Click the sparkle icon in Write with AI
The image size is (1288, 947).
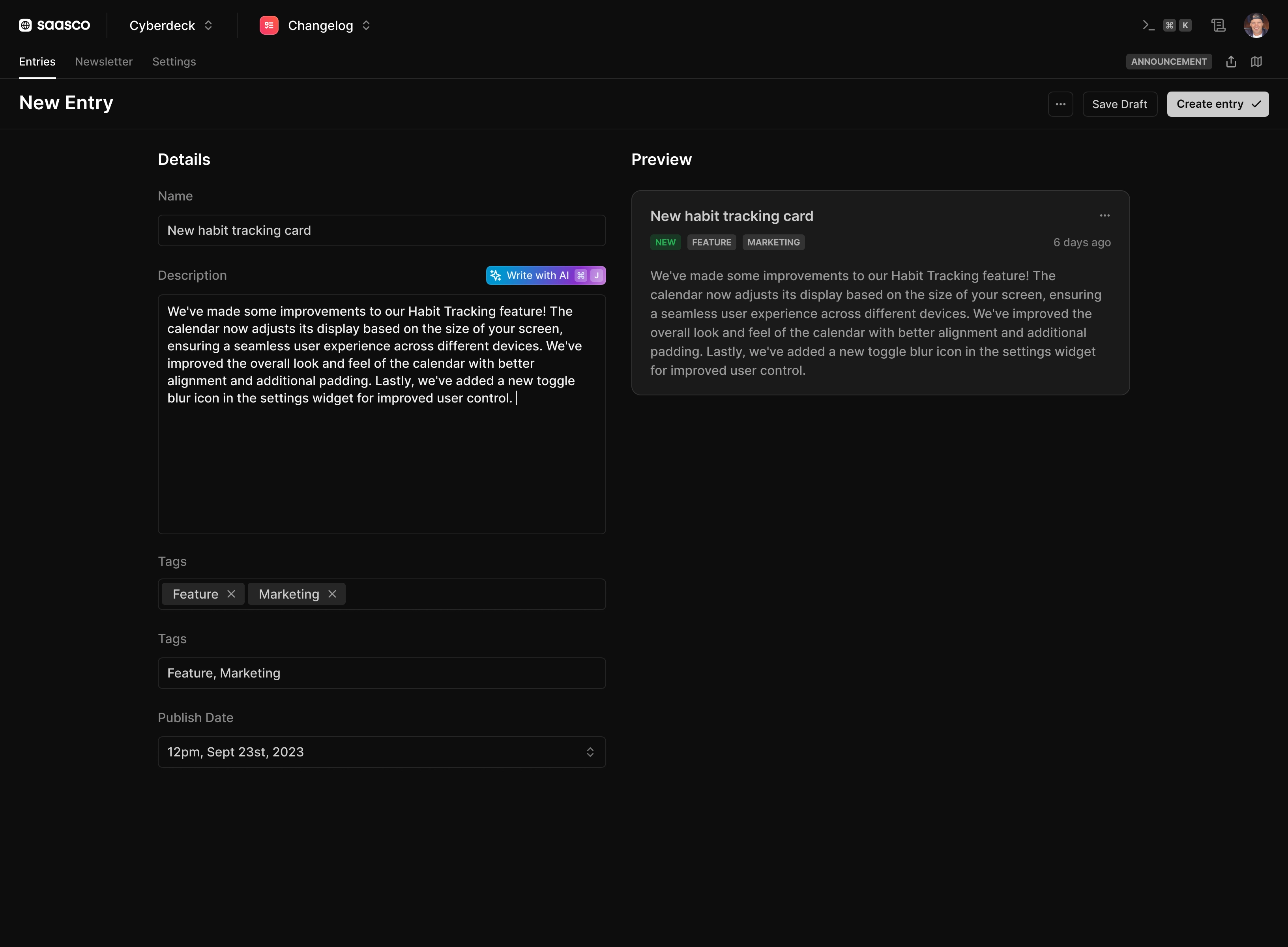coord(496,275)
